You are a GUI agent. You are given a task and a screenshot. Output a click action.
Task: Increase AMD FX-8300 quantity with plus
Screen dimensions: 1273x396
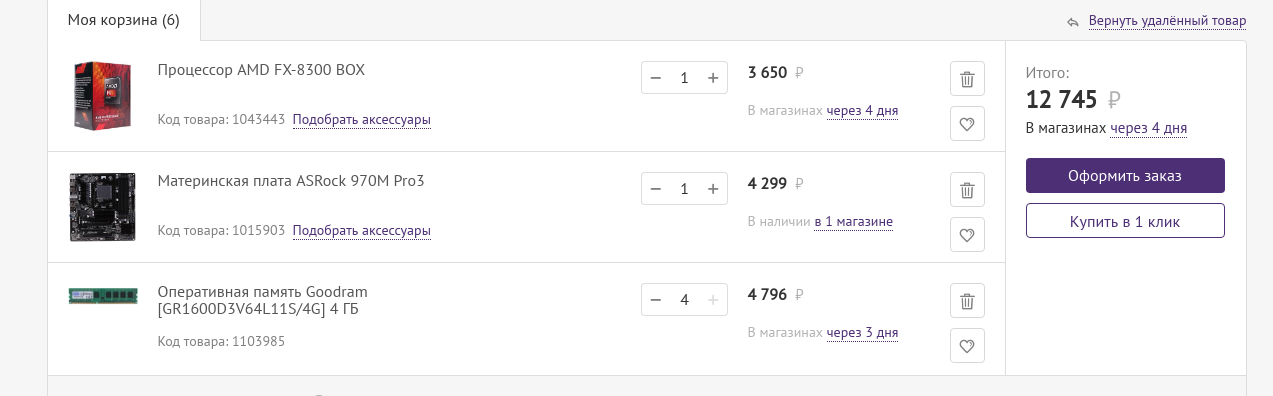coord(713,78)
